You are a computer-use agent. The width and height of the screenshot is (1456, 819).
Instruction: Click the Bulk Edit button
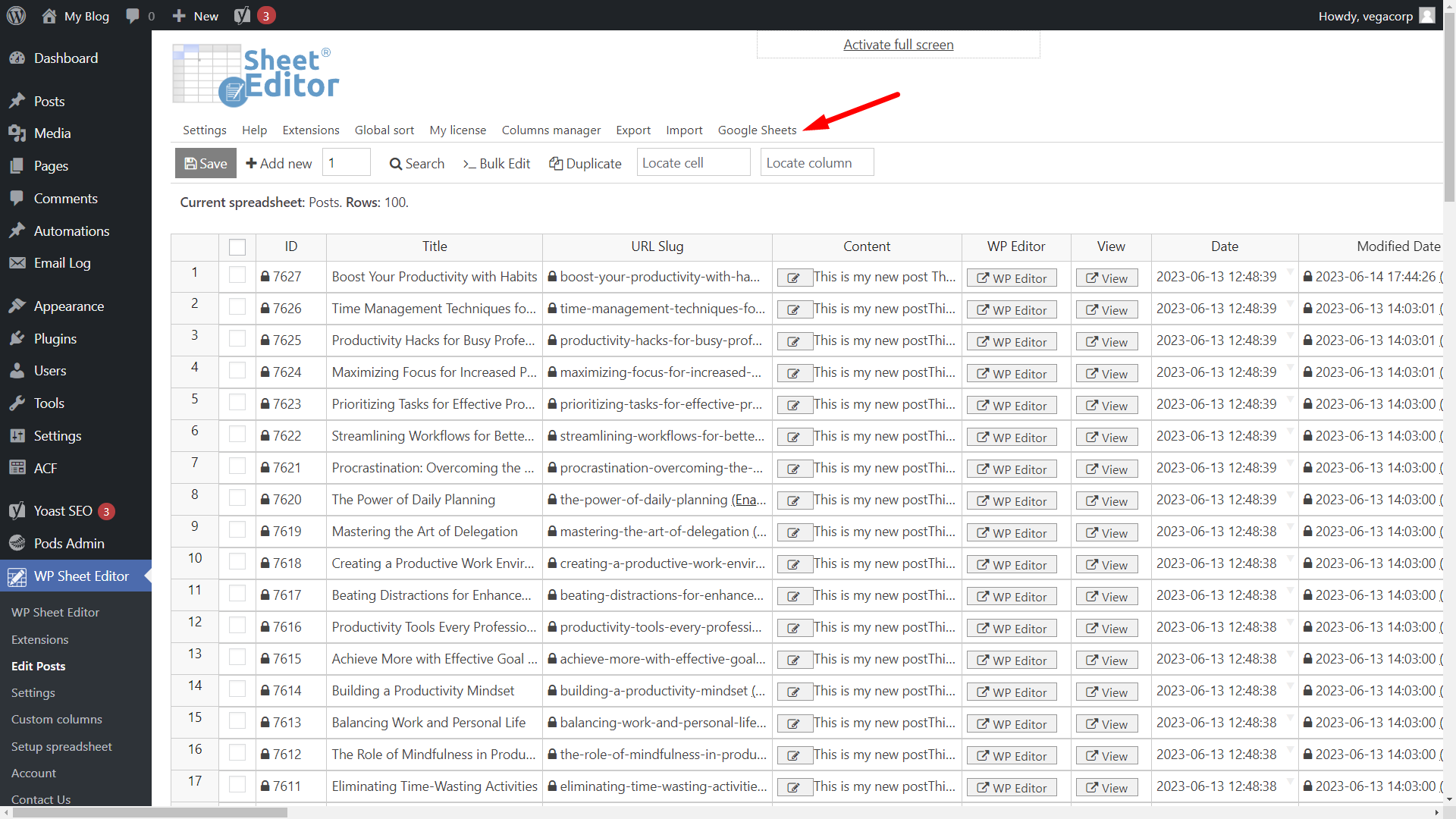point(496,163)
